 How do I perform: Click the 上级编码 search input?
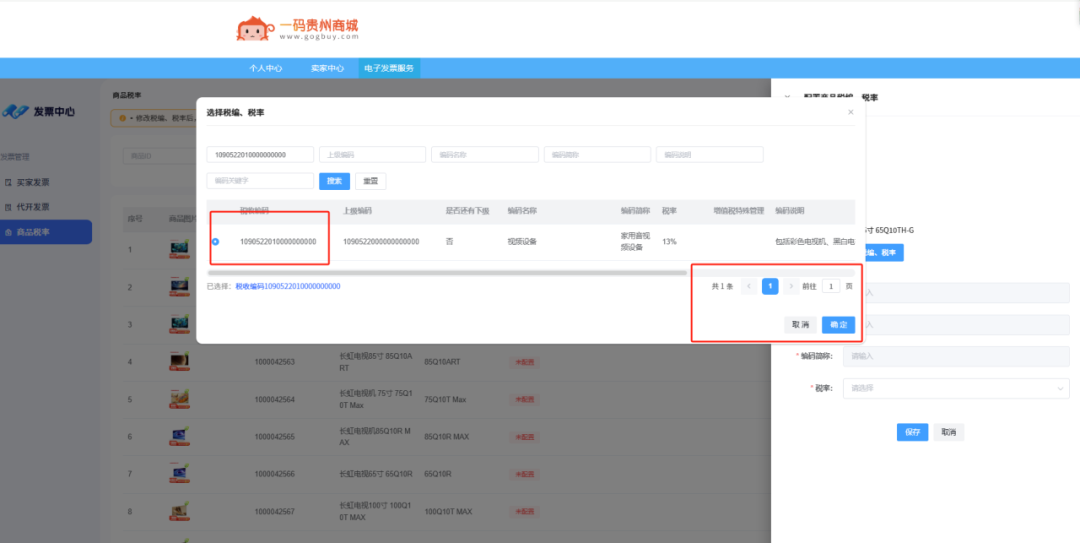point(372,154)
